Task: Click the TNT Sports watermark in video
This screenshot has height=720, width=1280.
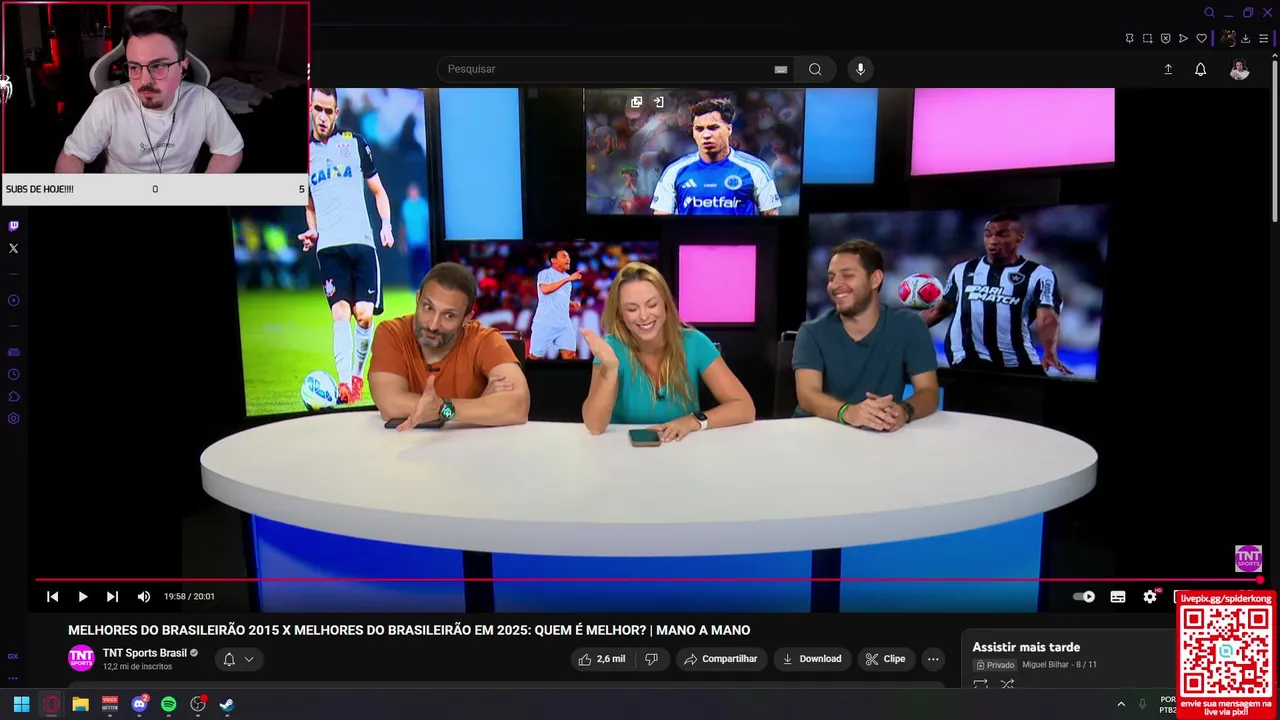Action: (x=1248, y=558)
